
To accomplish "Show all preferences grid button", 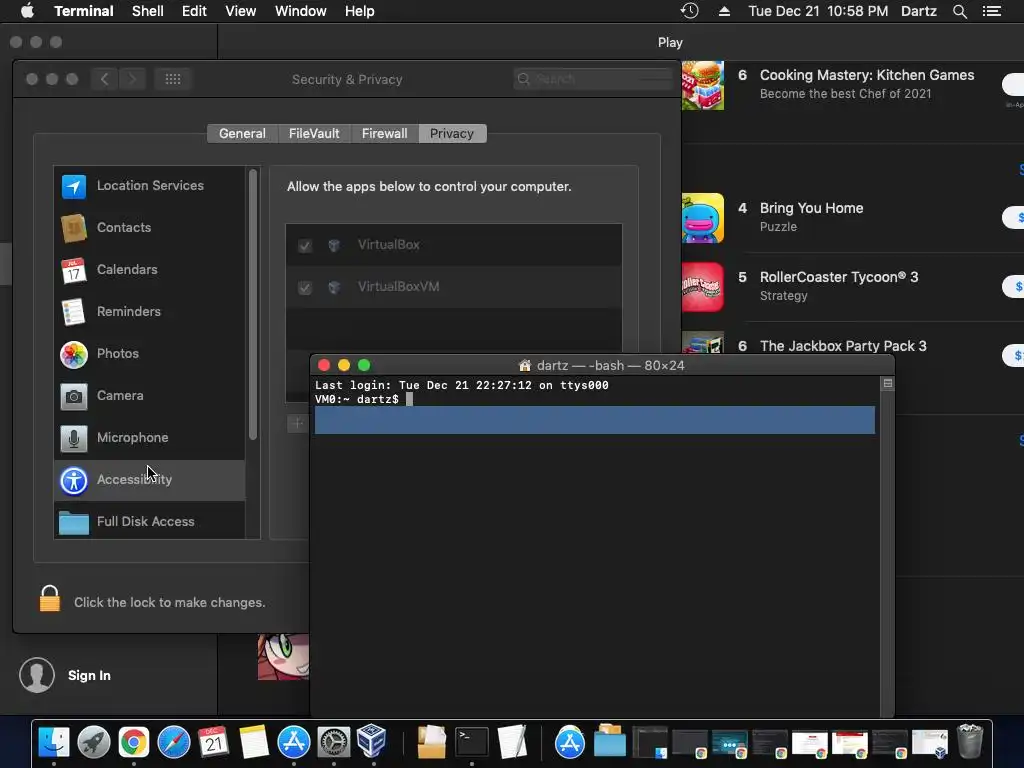I will point(173,79).
